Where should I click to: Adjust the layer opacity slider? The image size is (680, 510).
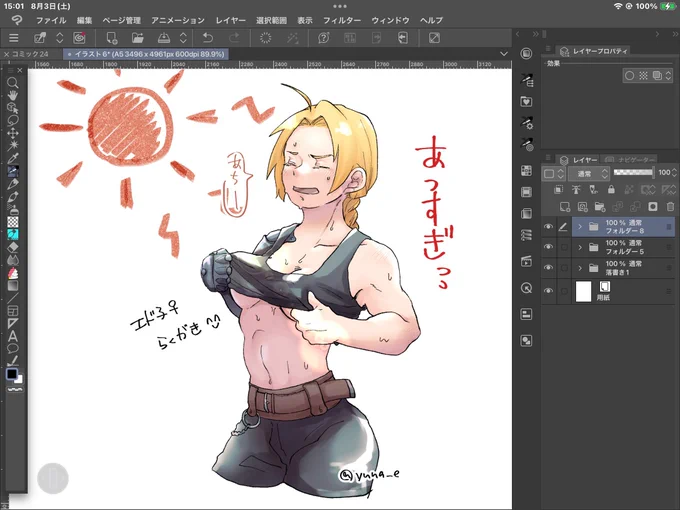(633, 172)
